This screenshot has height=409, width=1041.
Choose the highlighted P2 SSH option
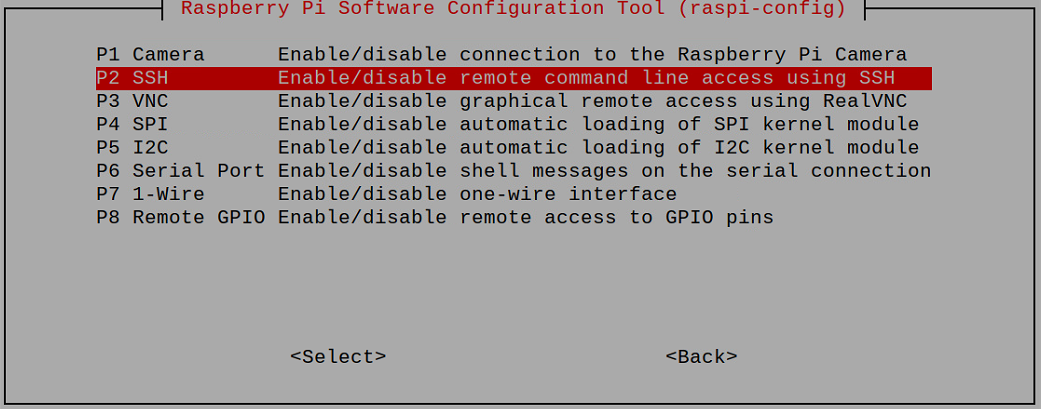(514, 78)
